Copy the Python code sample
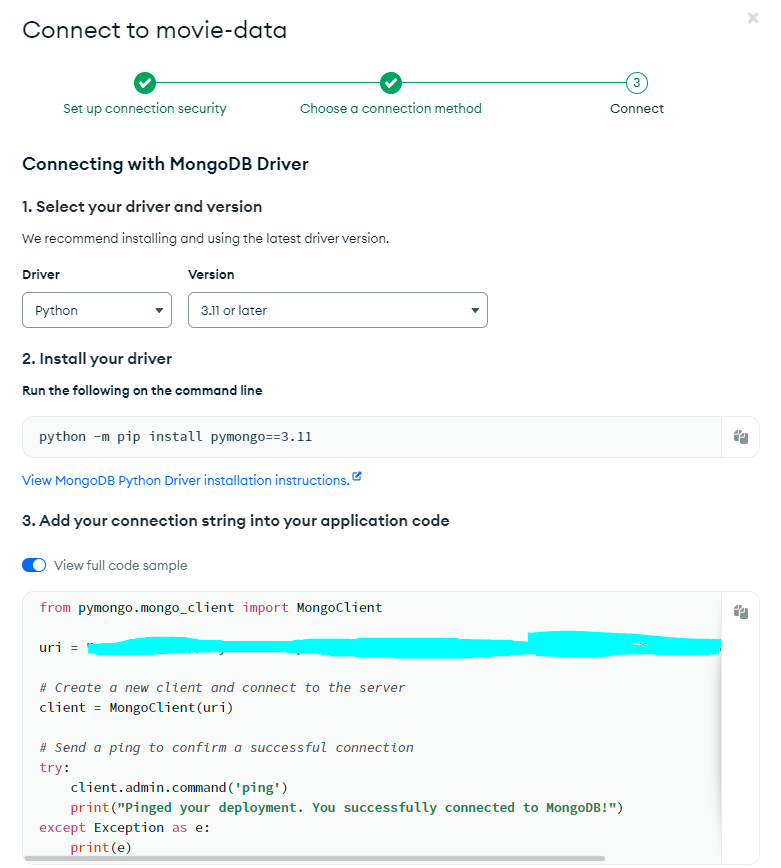This screenshot has width=781, height=868. (x=741, y=612)
